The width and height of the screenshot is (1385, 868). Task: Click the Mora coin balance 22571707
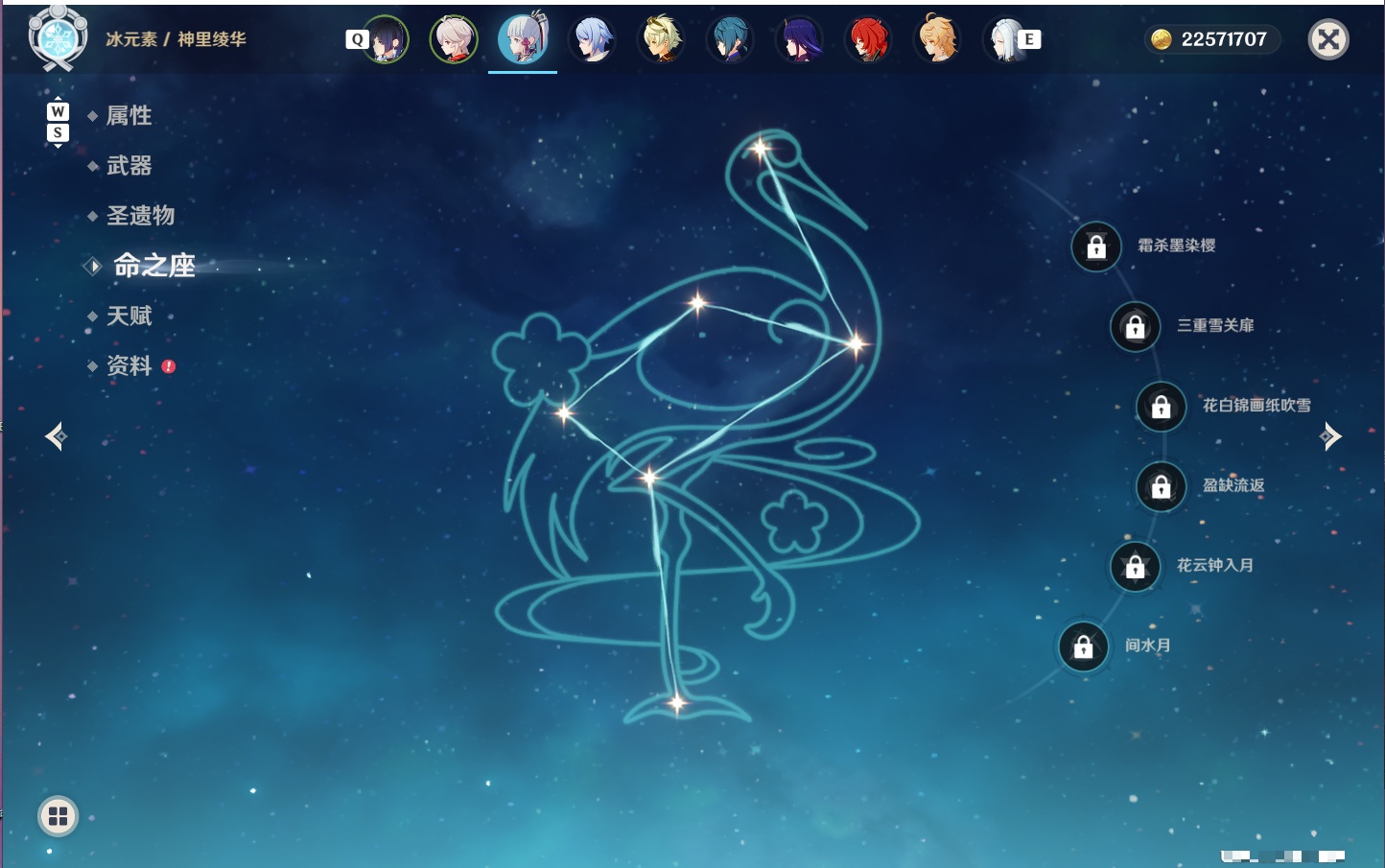1211,39
